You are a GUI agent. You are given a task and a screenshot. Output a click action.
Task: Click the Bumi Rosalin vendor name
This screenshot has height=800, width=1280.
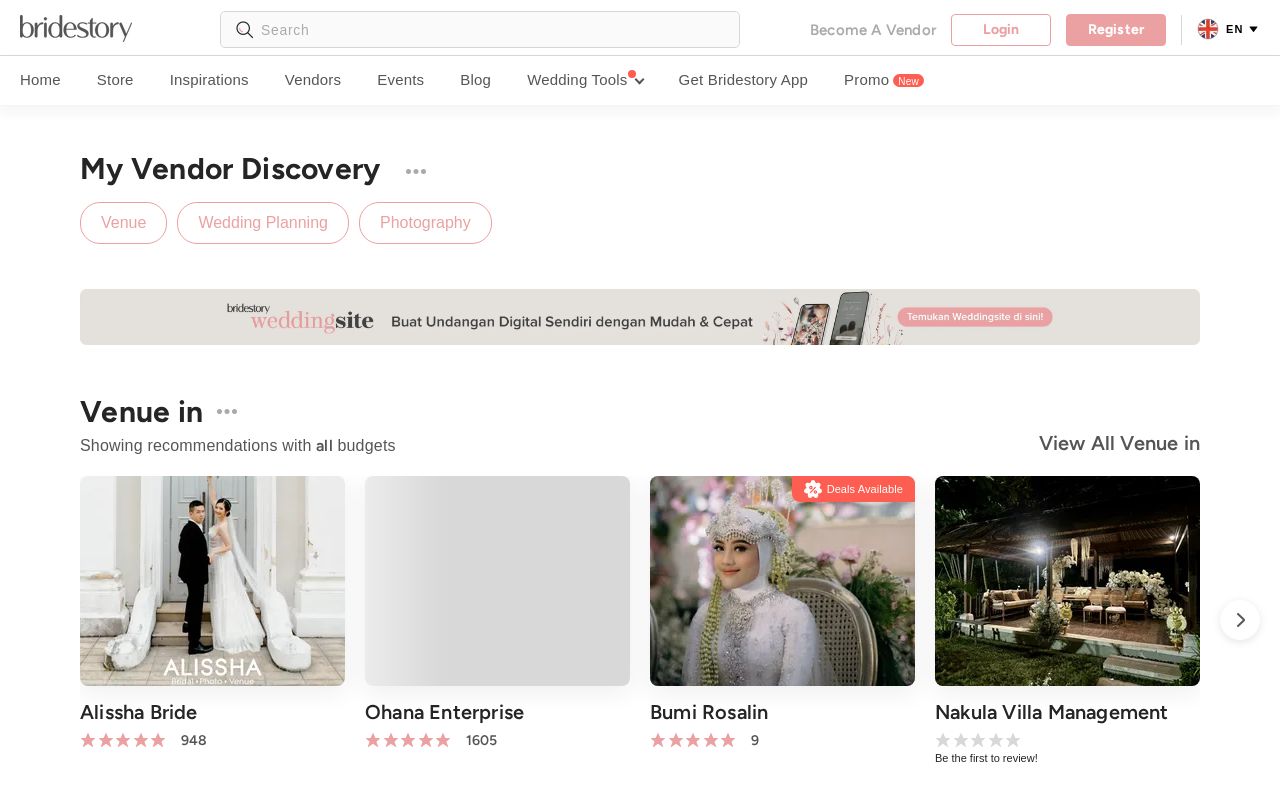(709, 712)
